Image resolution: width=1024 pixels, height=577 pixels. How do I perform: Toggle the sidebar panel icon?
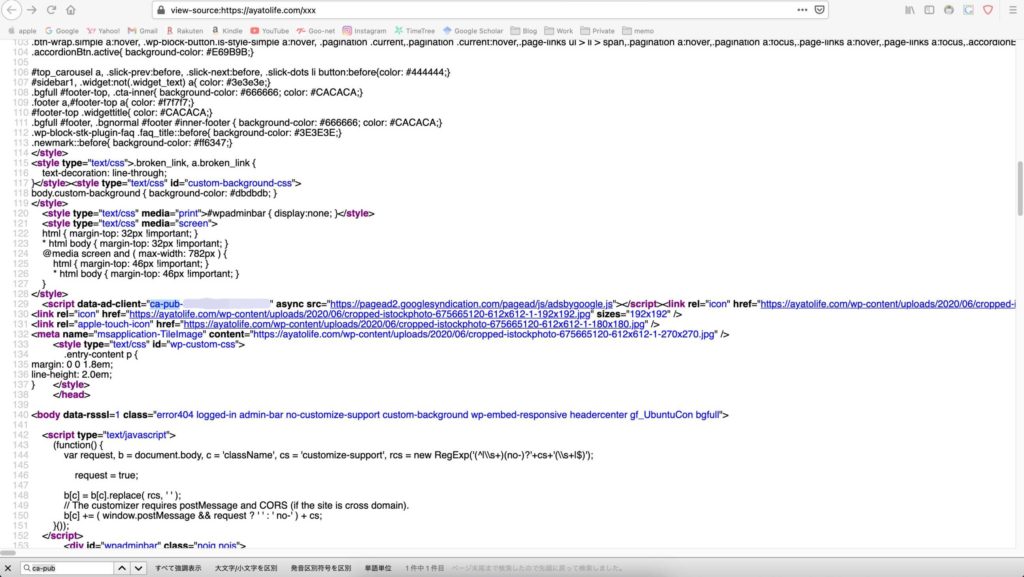[x=929, y=10]
